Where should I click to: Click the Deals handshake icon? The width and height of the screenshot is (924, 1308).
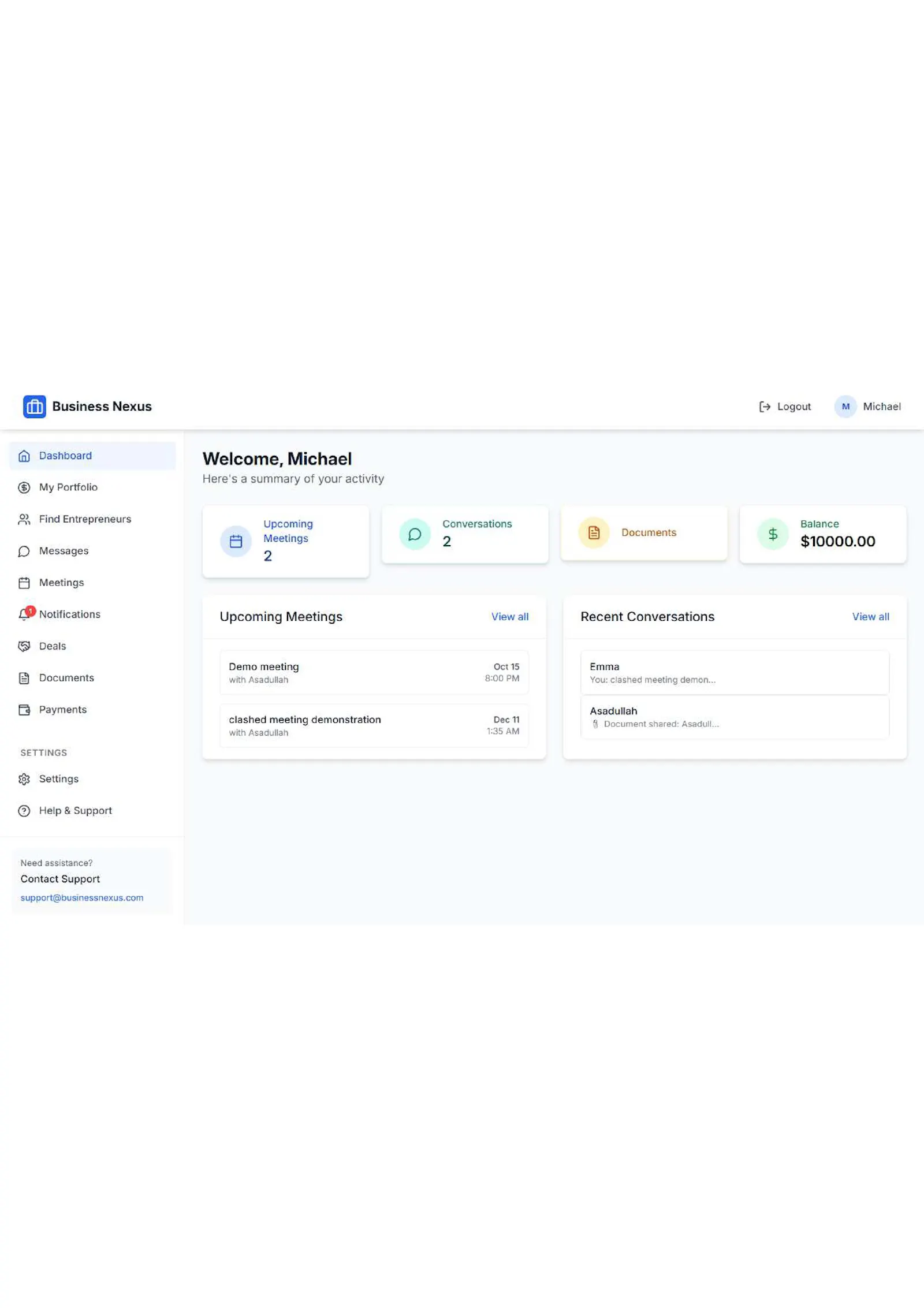pos(24,646)
